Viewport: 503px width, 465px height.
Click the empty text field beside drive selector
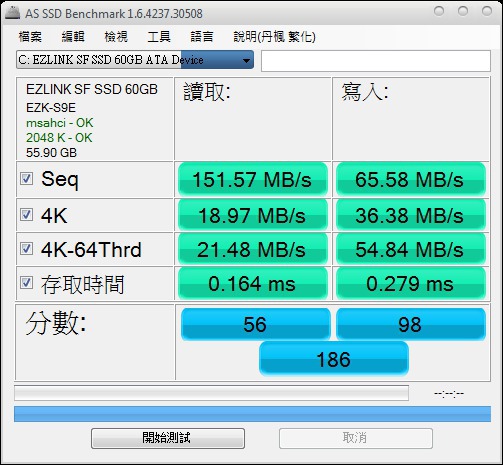376,61
